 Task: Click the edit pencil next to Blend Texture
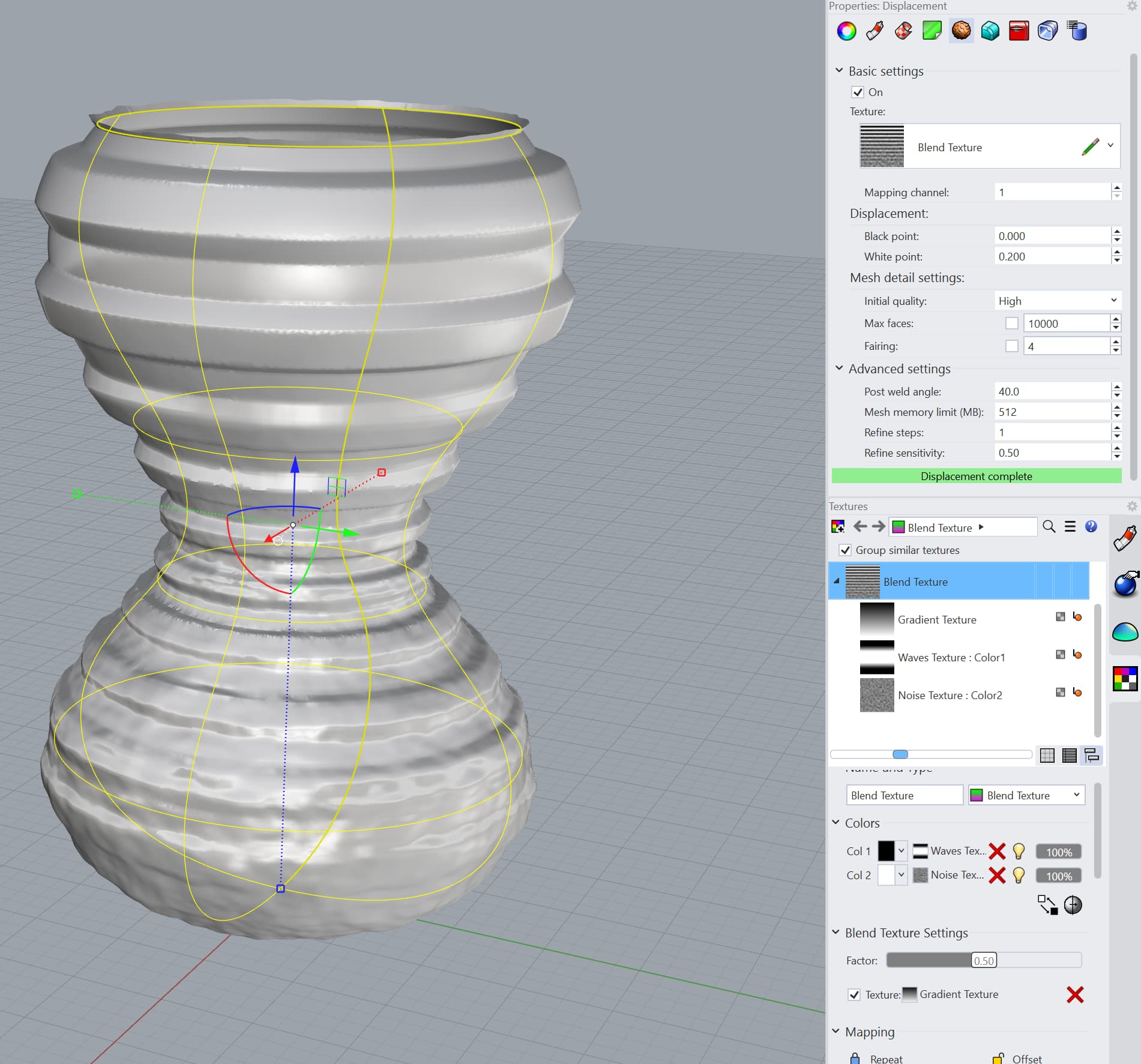click(x=1091, y=145)
